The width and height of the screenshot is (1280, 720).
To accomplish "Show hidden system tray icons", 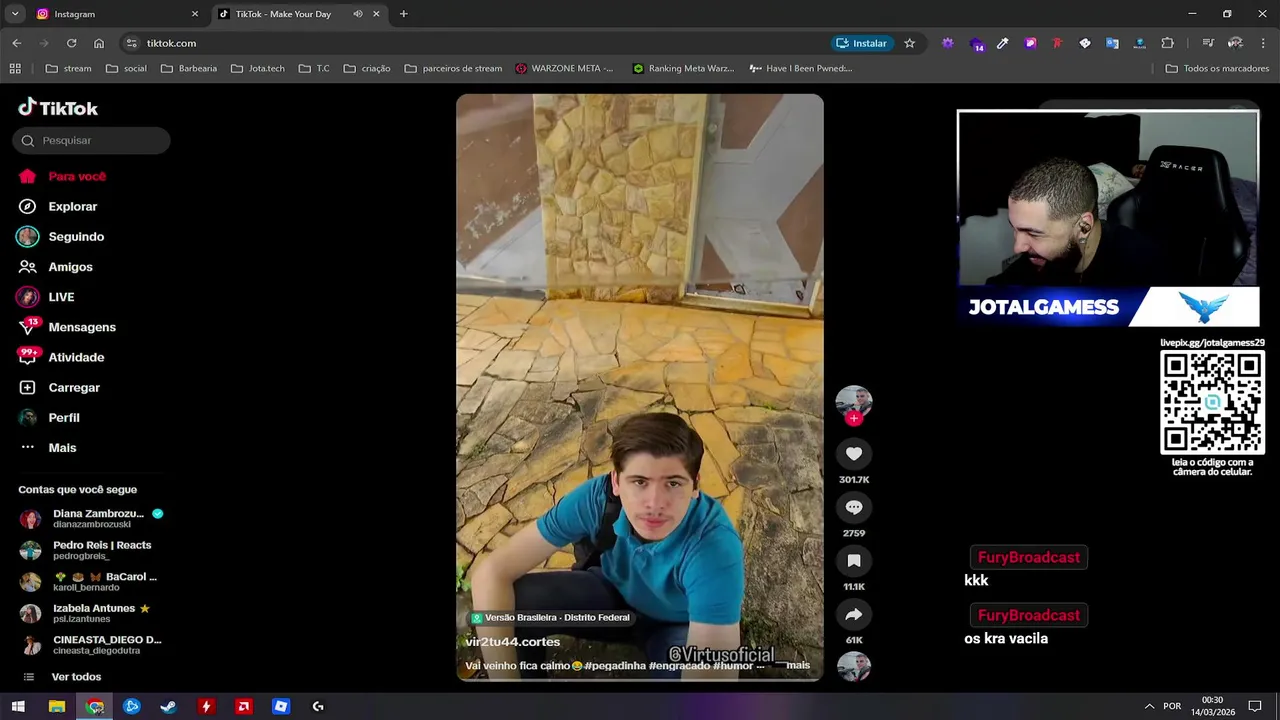I will pyautogui.click(x=1149, y=706).
